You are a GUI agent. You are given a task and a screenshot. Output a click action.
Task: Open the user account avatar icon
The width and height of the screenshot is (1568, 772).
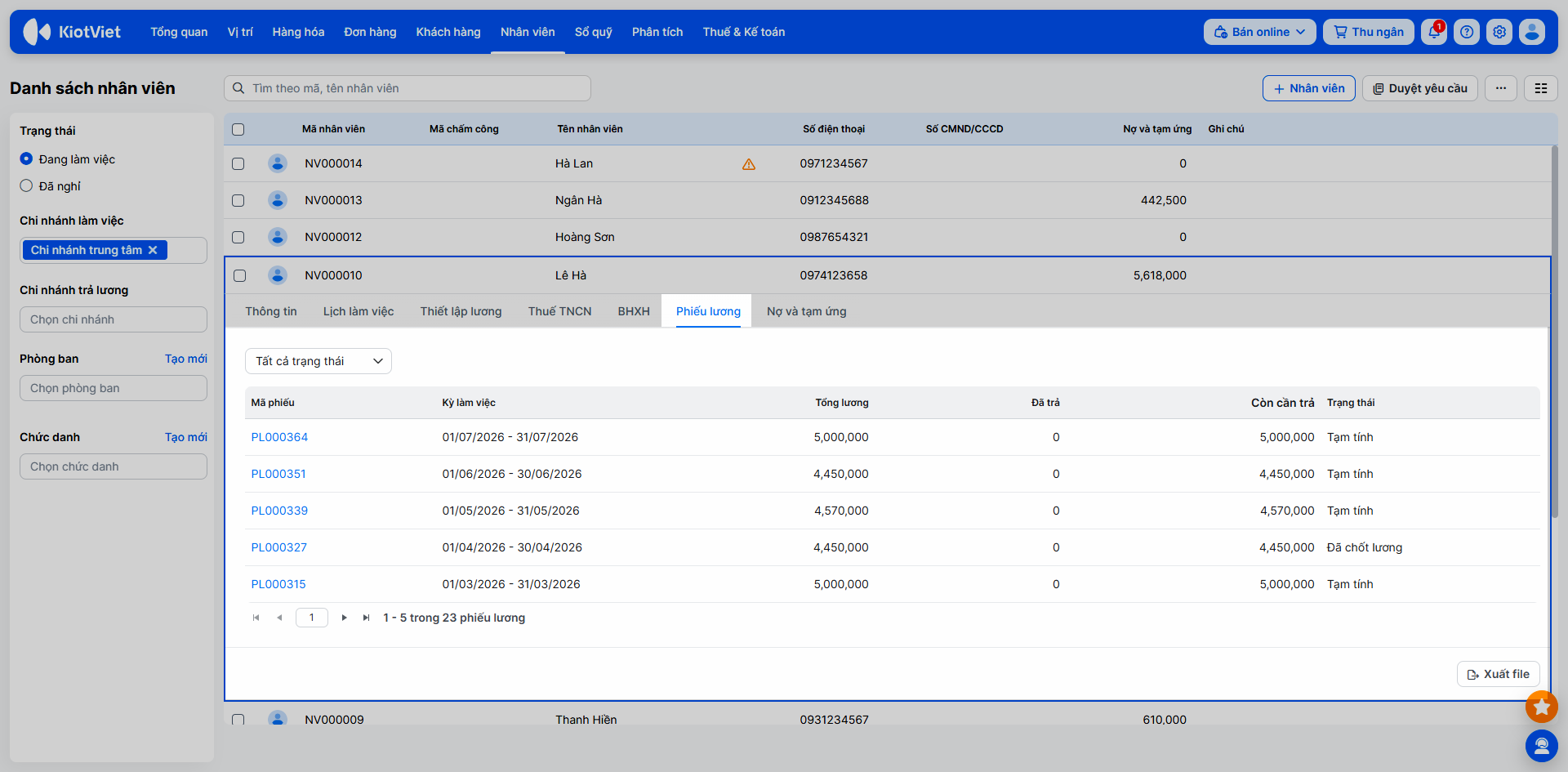tap(1532, 32)
